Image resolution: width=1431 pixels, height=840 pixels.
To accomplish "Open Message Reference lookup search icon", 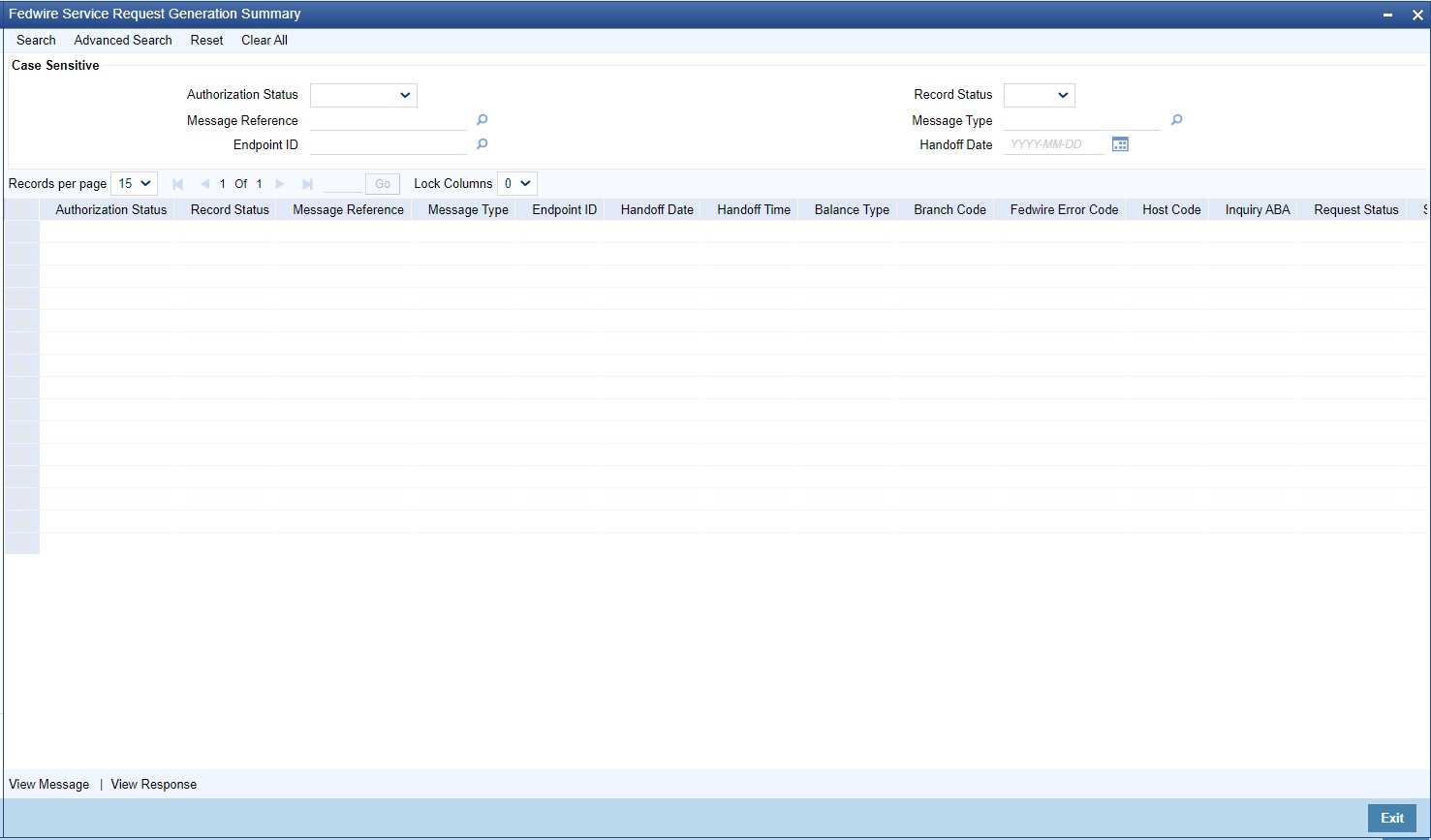I will click(482, 120).
